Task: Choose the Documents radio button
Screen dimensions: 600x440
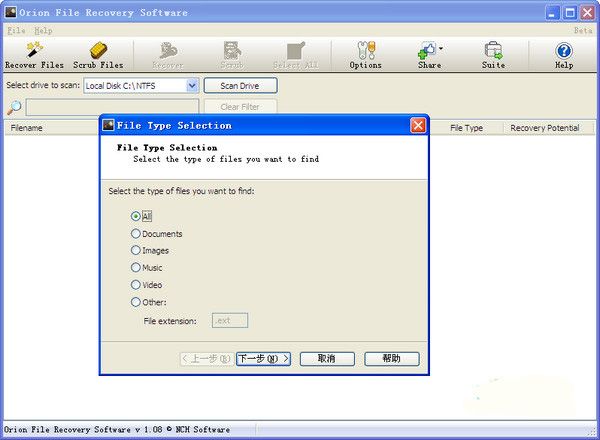Action: (136, 234)
